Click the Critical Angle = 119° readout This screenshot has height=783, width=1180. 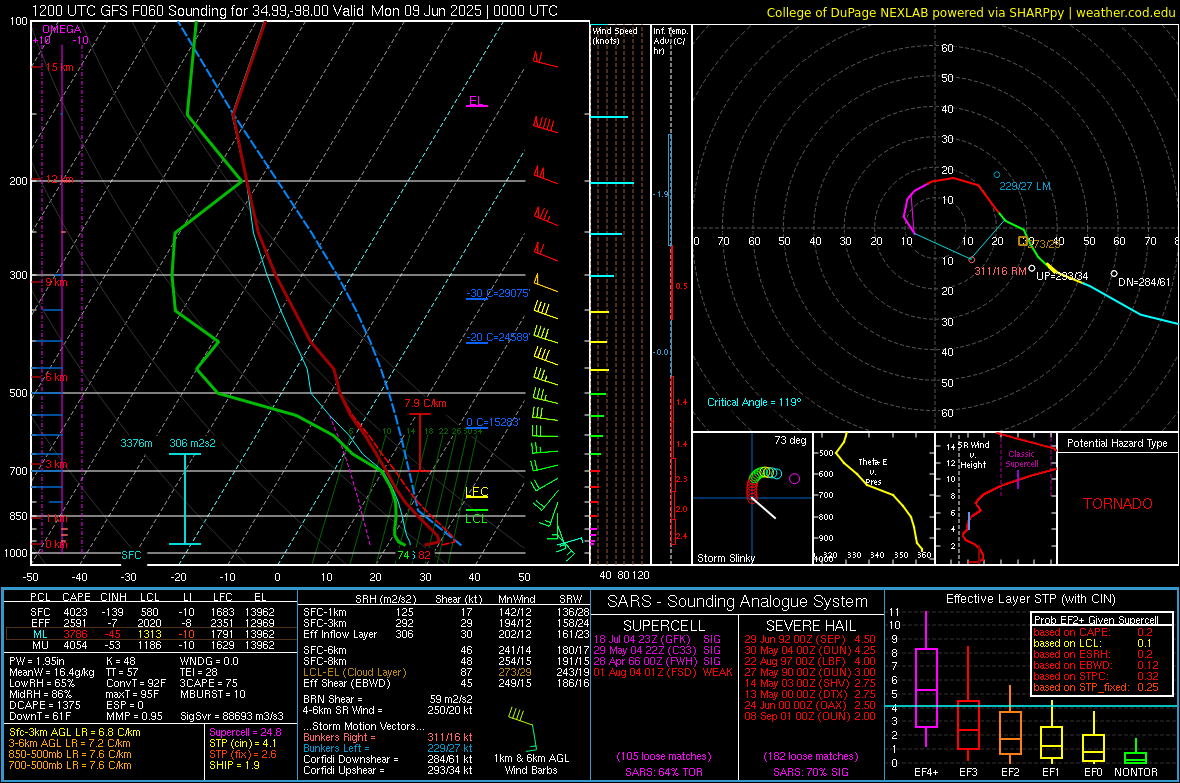(754, 402)
